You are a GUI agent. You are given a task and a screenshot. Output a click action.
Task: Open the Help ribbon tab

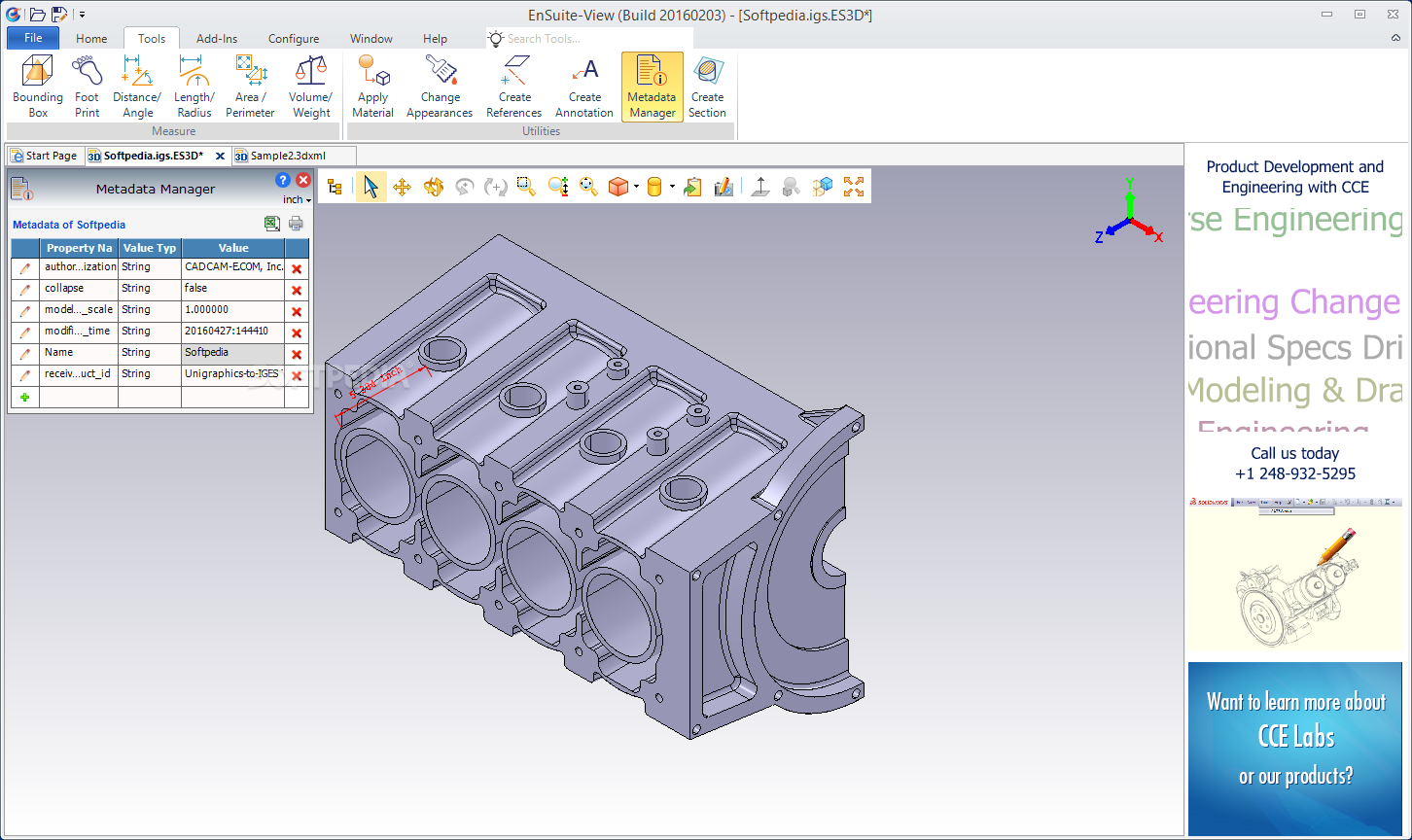pos(436,39)
